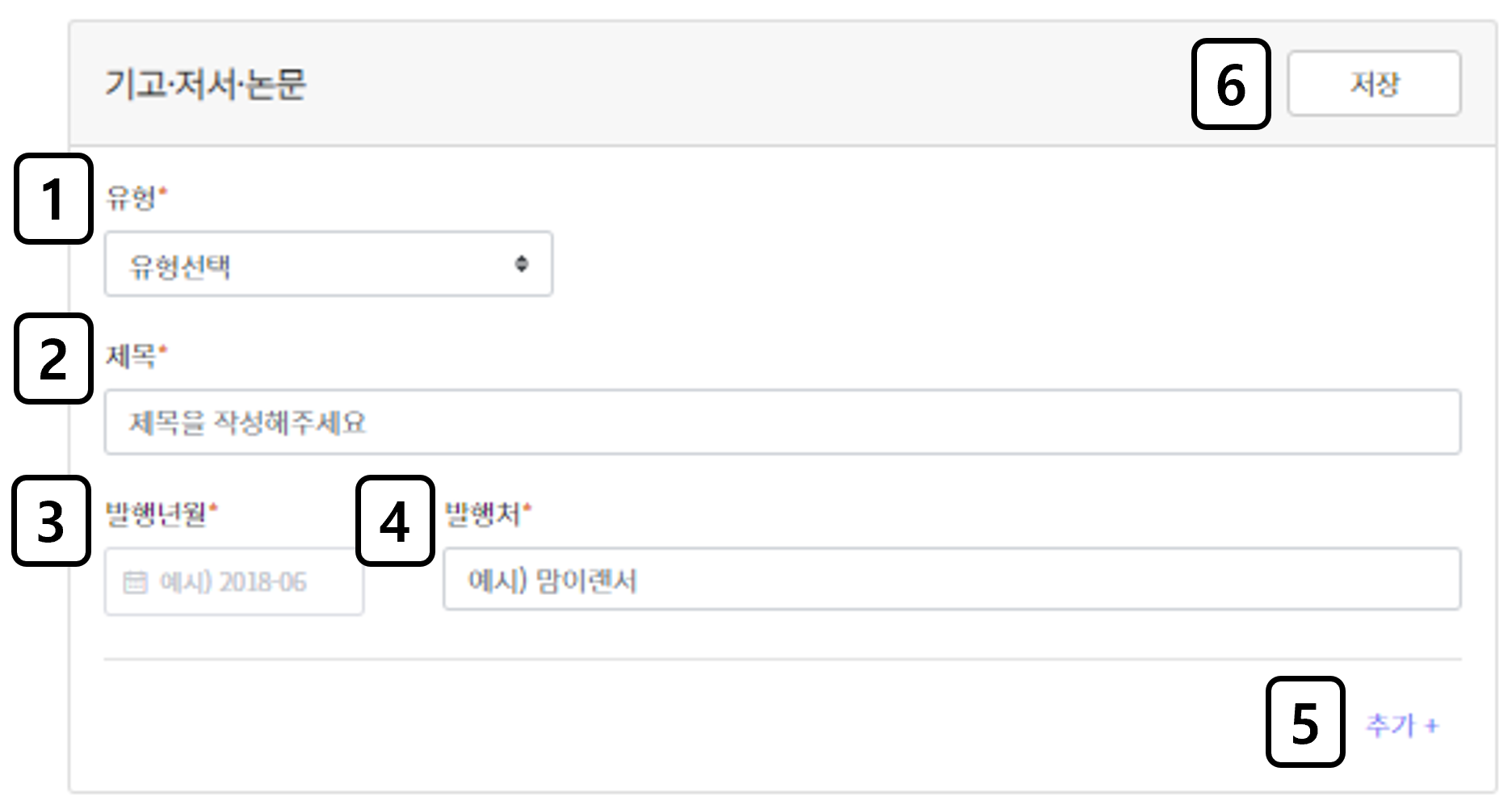Screen dimensions: 1512x805
Task: Focus the 제목 text input field
Action: 782,422
